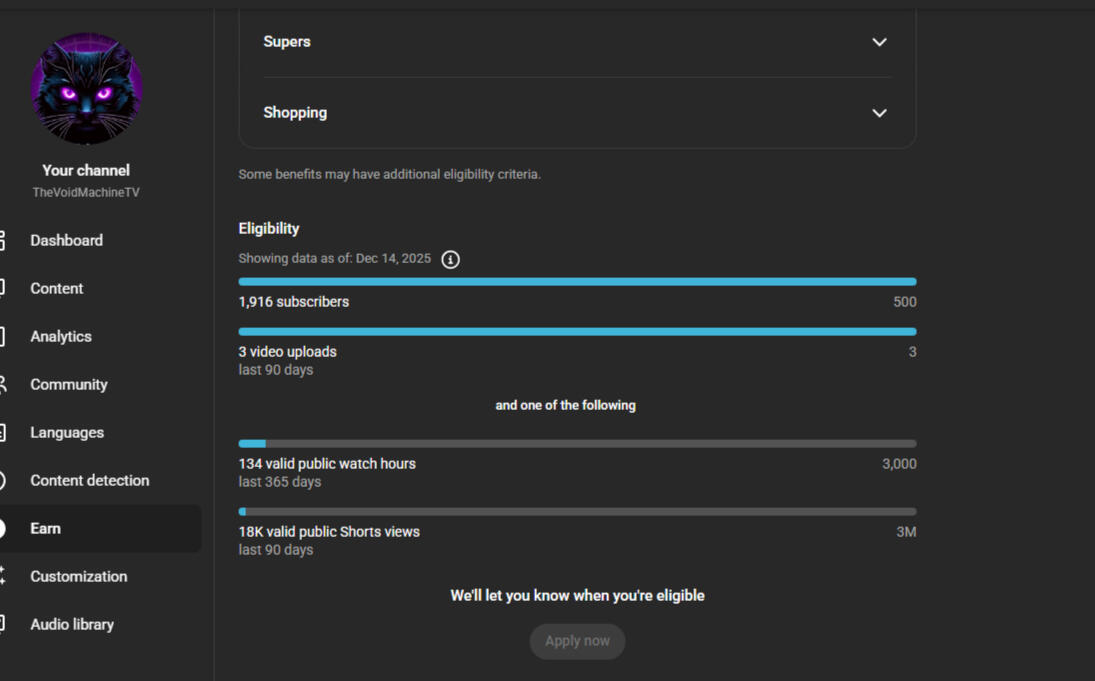
Task: Click the Analytics icon in the sidebar
Action: coord(3,337)
